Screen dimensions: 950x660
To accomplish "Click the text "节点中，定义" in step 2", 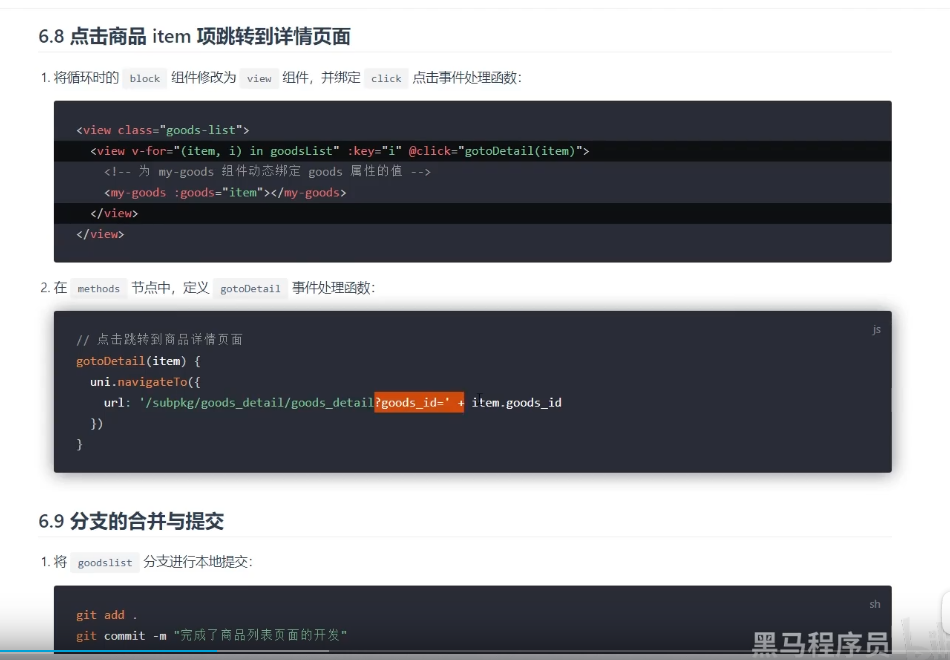I will (170, 288).
